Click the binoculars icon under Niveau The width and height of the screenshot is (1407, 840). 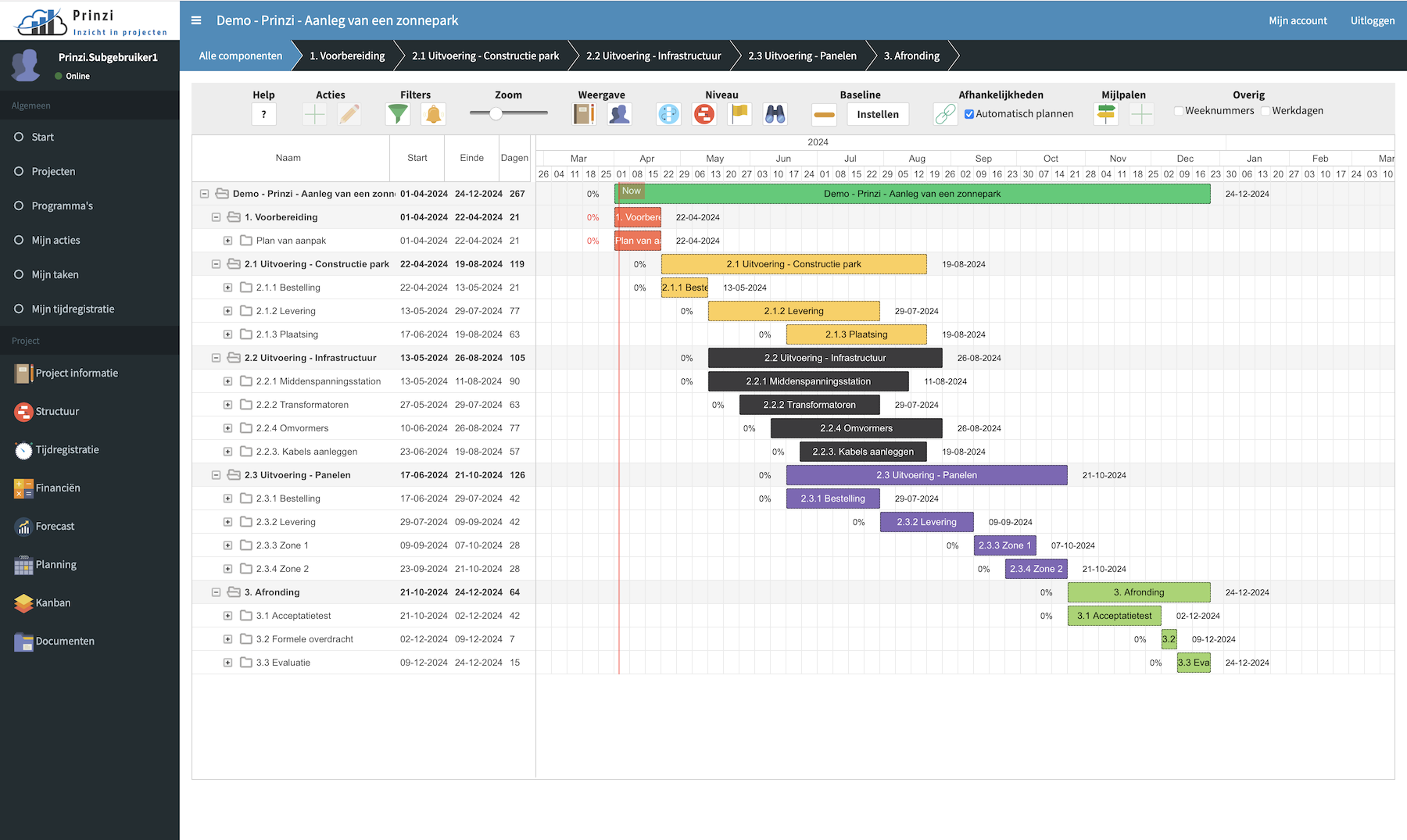[x=775, y=114]
